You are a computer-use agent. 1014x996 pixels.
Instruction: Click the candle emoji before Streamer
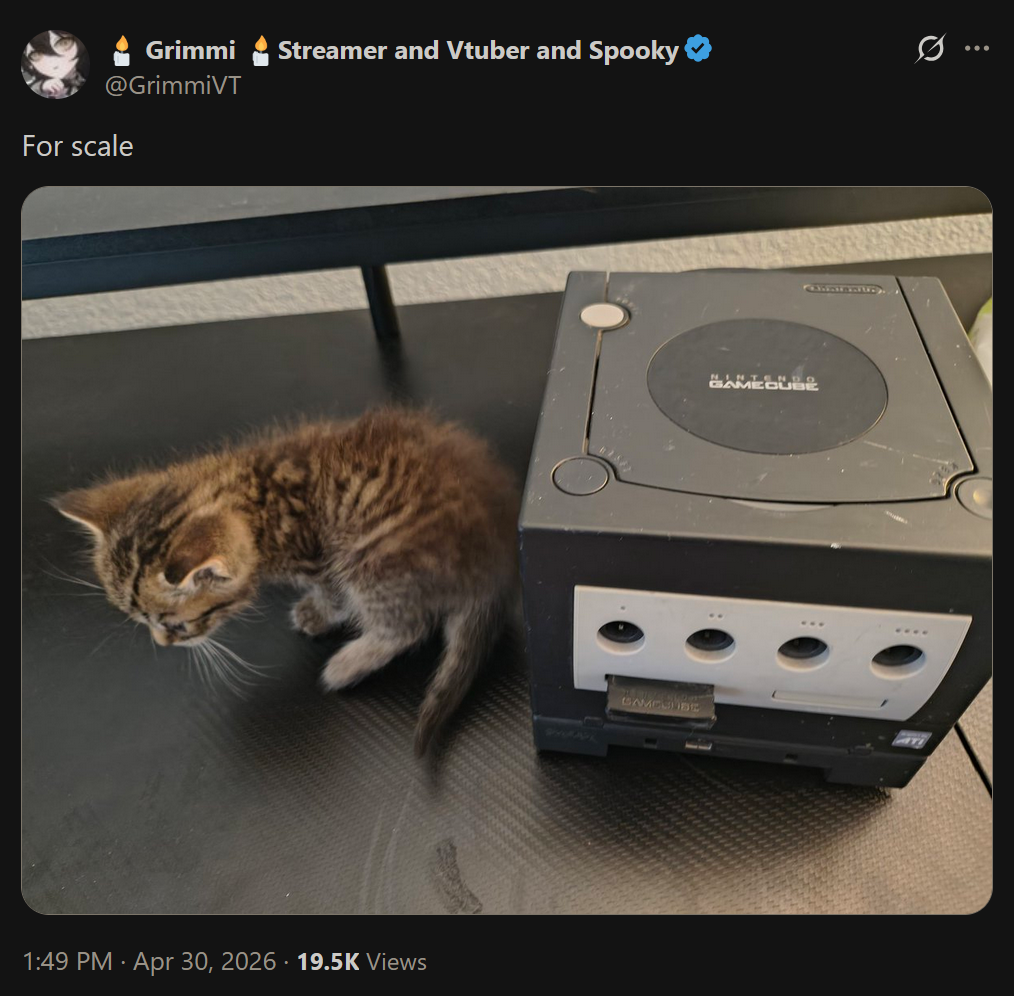(x=260, y=50)
